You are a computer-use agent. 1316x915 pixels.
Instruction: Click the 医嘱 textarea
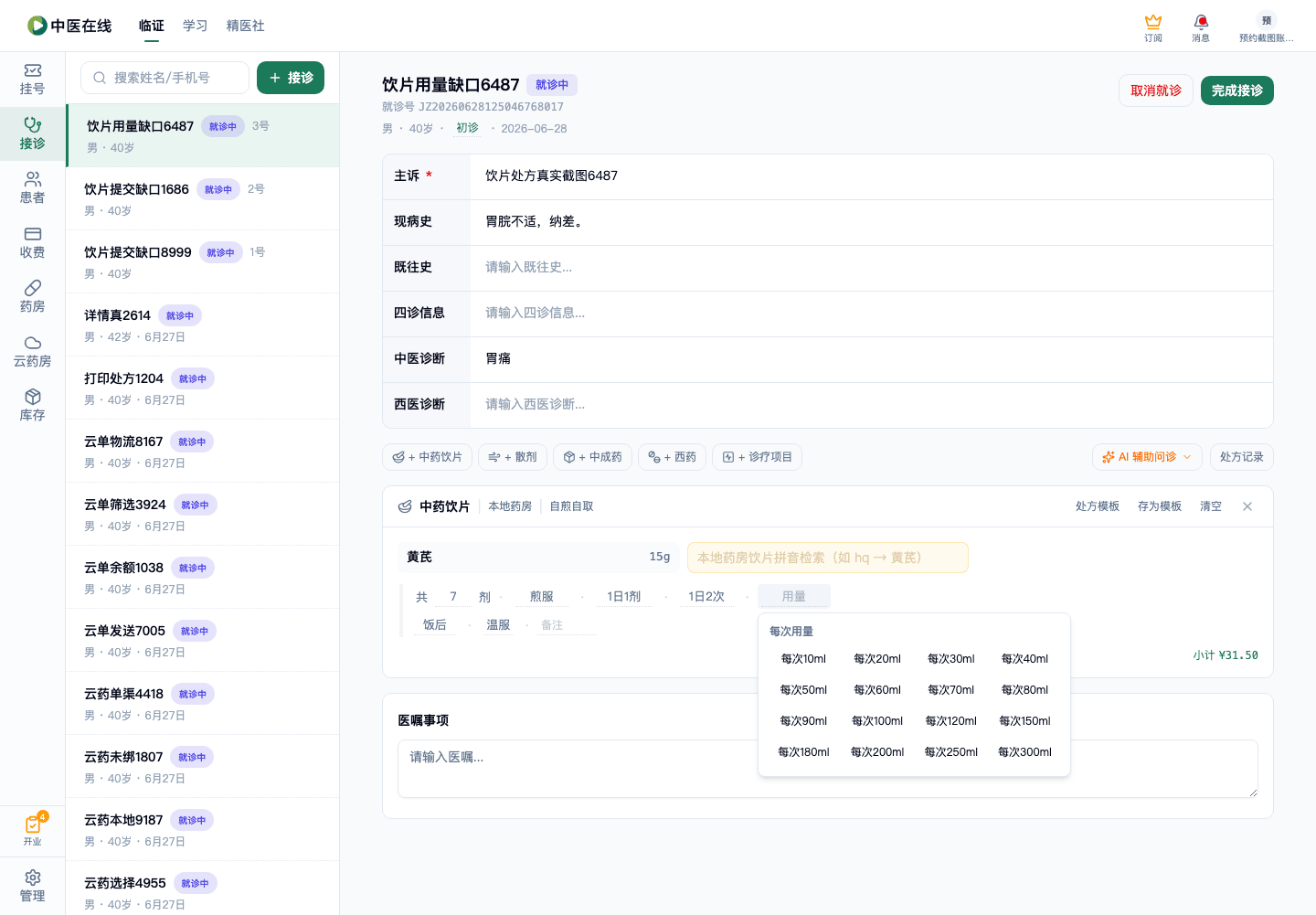pos(828,769)
